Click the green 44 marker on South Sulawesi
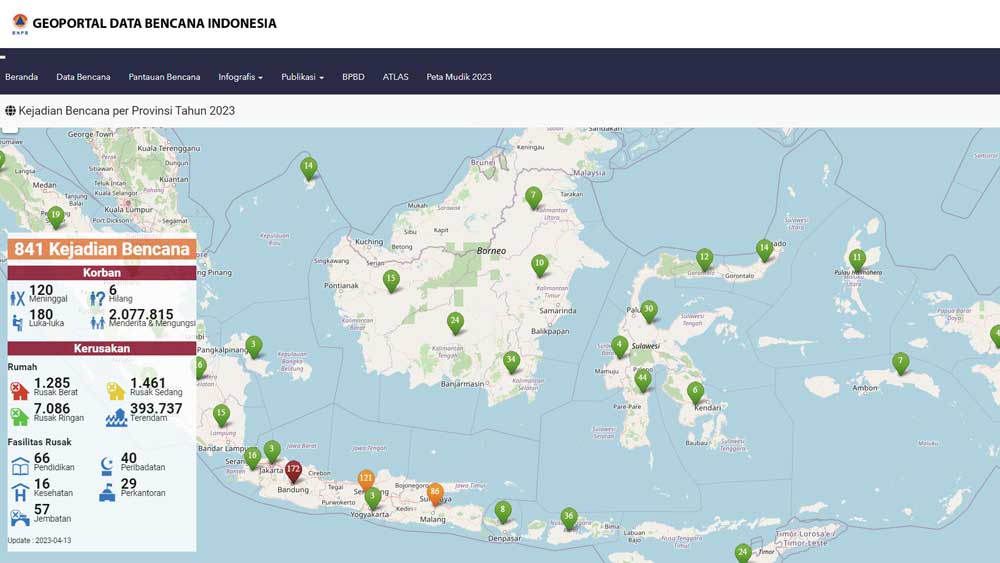This screenshot has height=563, width=1000. pos(643,378)
